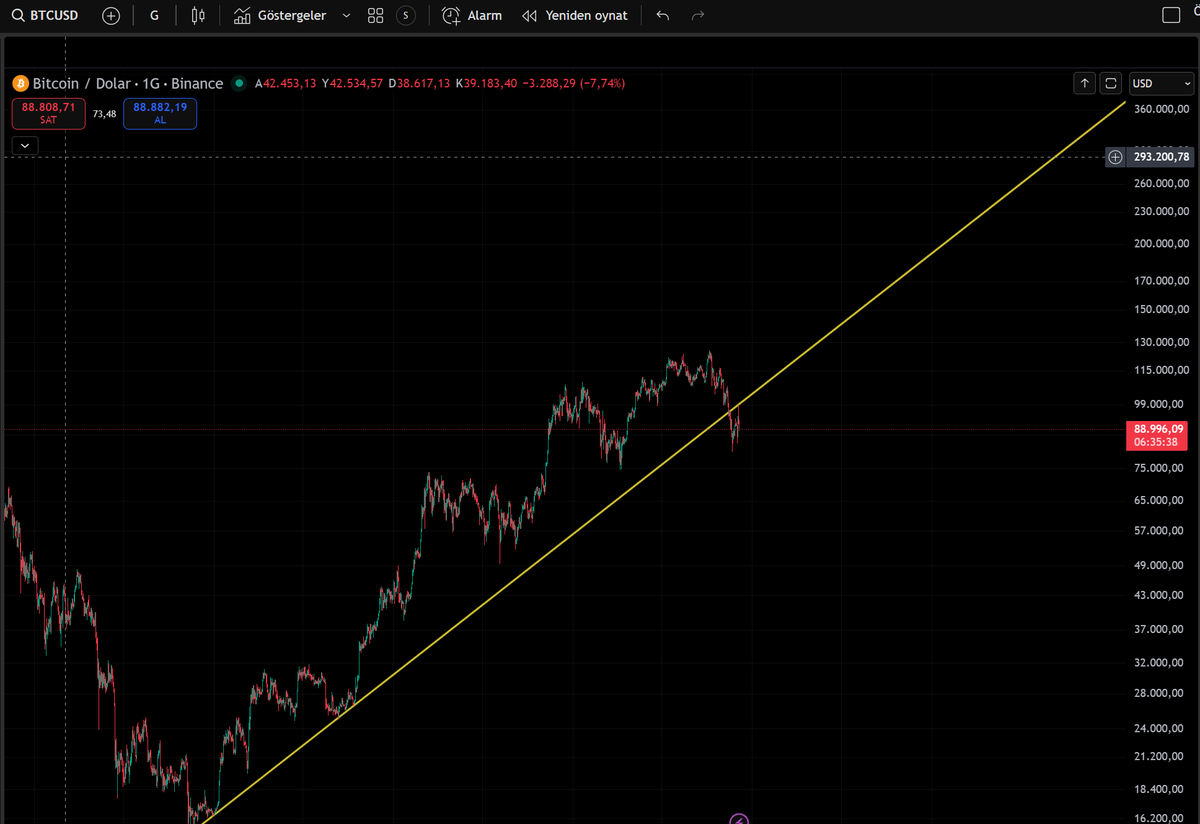
Task: Open symbol search for BTCUSD
Action: (44, 16)
